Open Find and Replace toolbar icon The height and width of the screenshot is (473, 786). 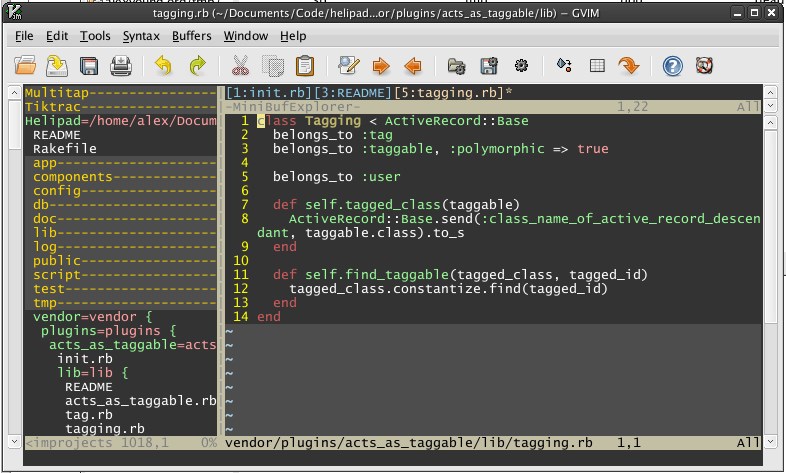point(349,66)
